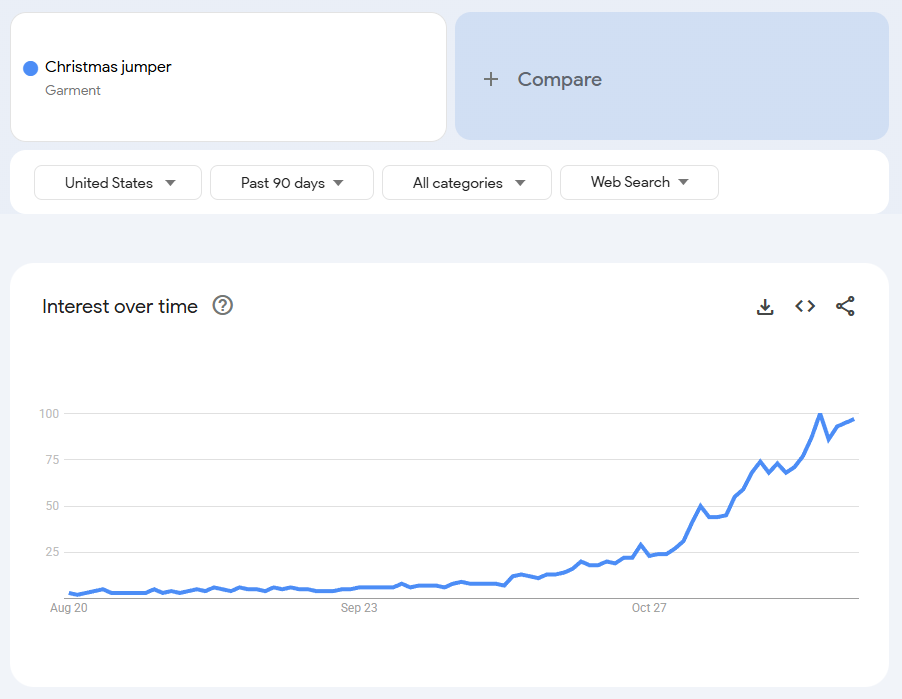Expand the Past 90 days time range
The image size is (902, 699).
tap(292, 183)
